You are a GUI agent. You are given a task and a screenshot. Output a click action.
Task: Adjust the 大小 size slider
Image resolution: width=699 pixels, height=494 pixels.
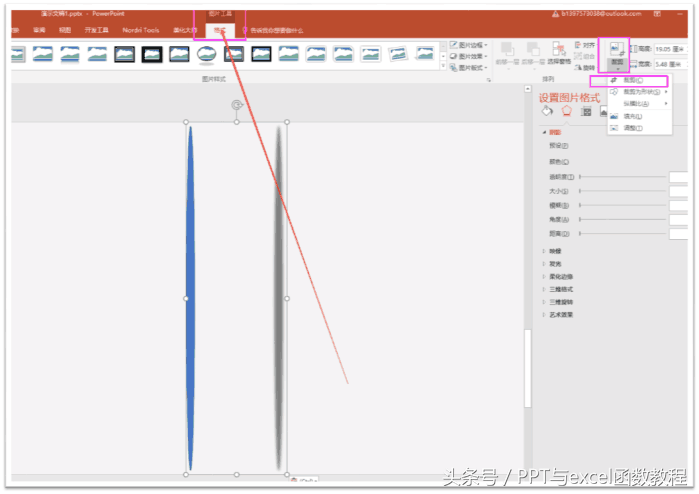coord(622,191)
